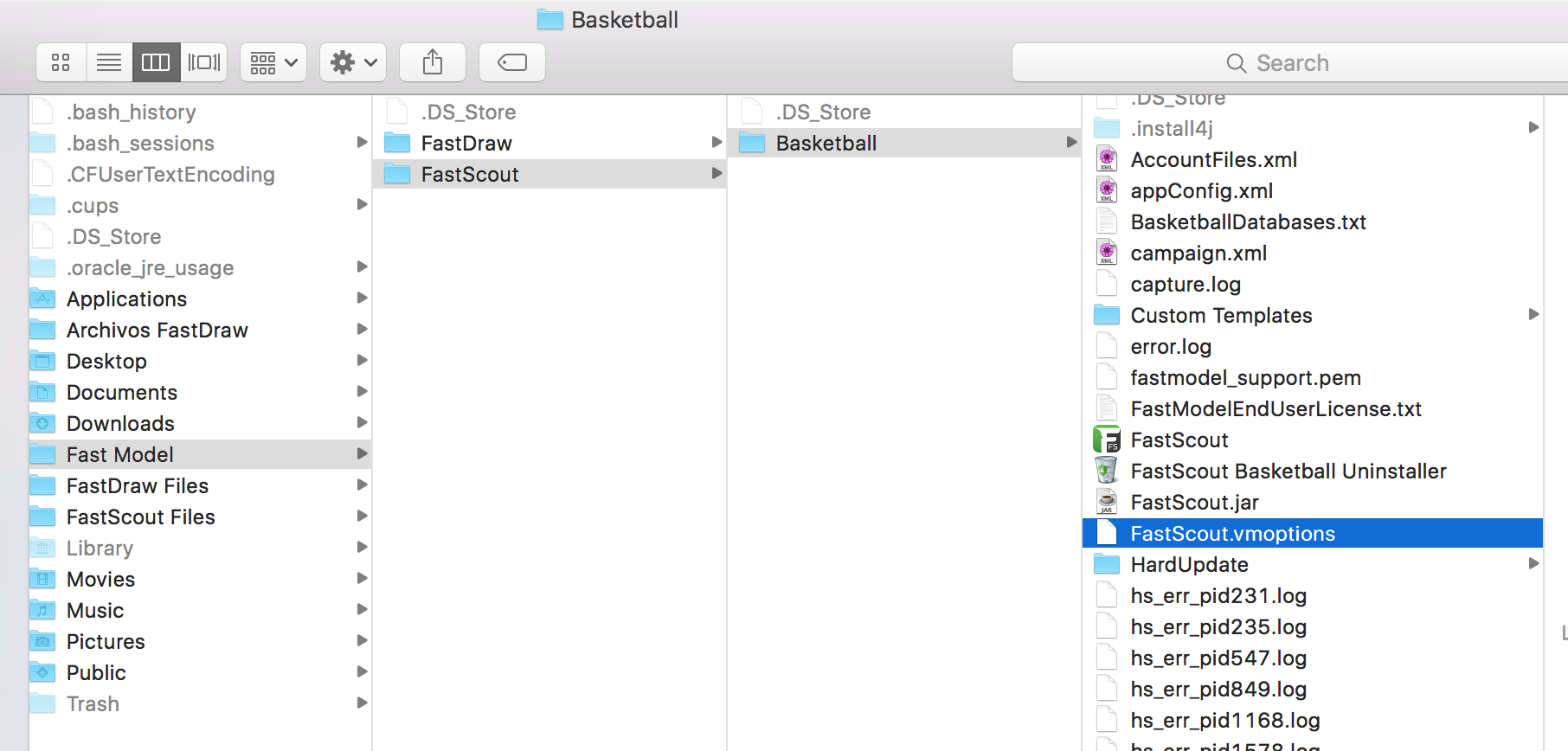The width and height of the screenshot is (1568, 751).
Task: Open the Action gear menu
Action: tap(353, 62)
